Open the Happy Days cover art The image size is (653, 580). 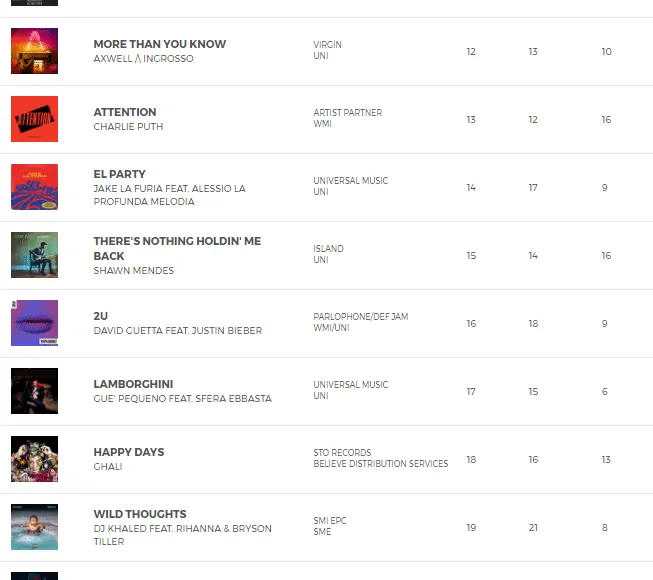point(34,459)
